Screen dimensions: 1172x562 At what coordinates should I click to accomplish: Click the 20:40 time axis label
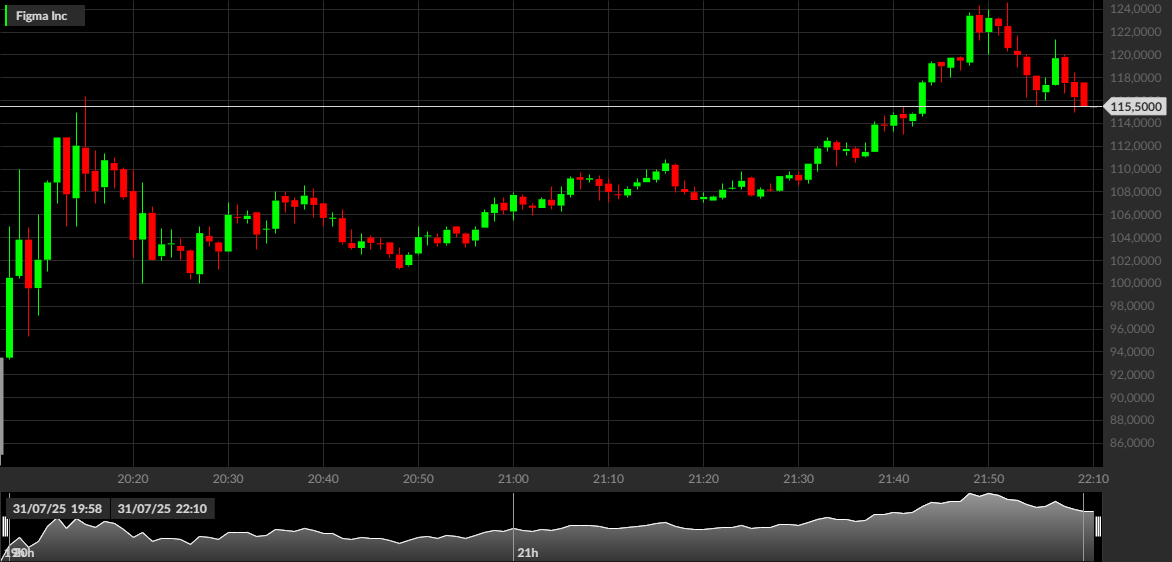pyautogui.click(x=323, y=478)
